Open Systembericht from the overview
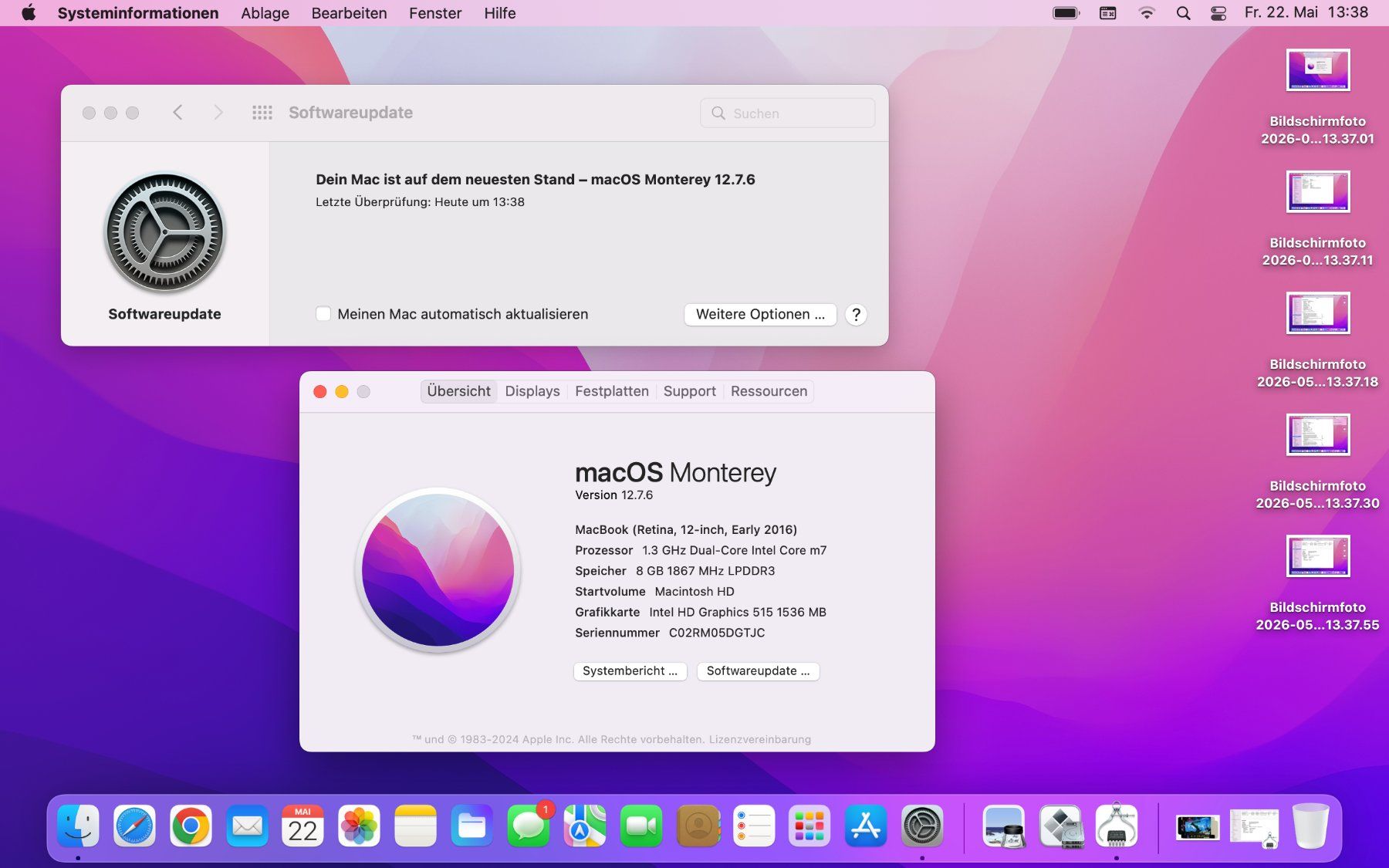 (630, 671)
